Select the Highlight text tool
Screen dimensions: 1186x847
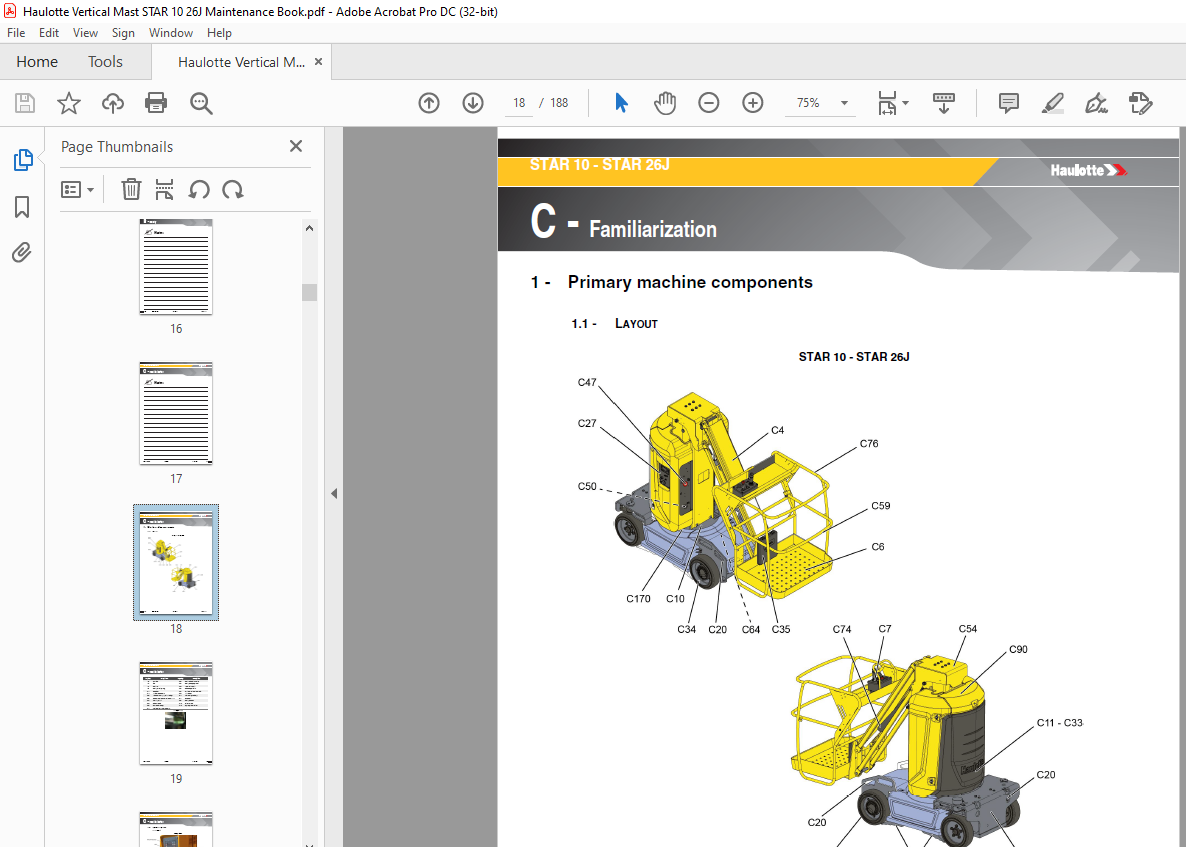point(1052,103)
